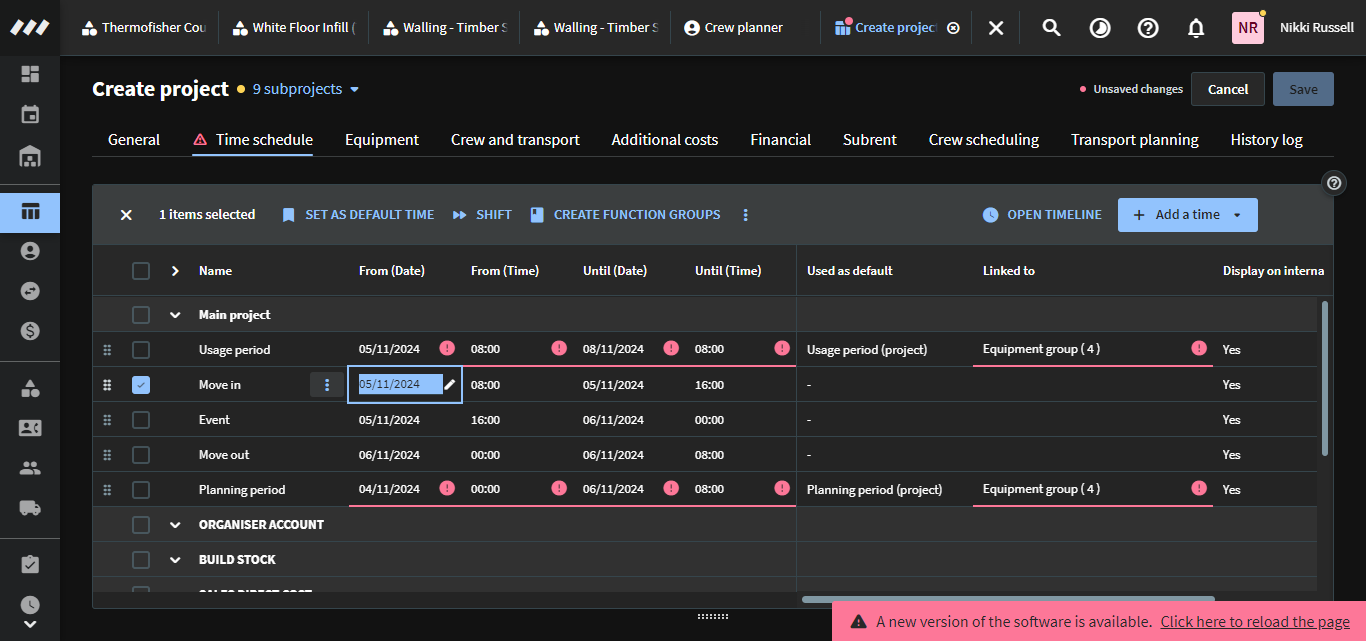
Task: Open the dollar sign financial icon in sidebar
Action: click(30, 331)
